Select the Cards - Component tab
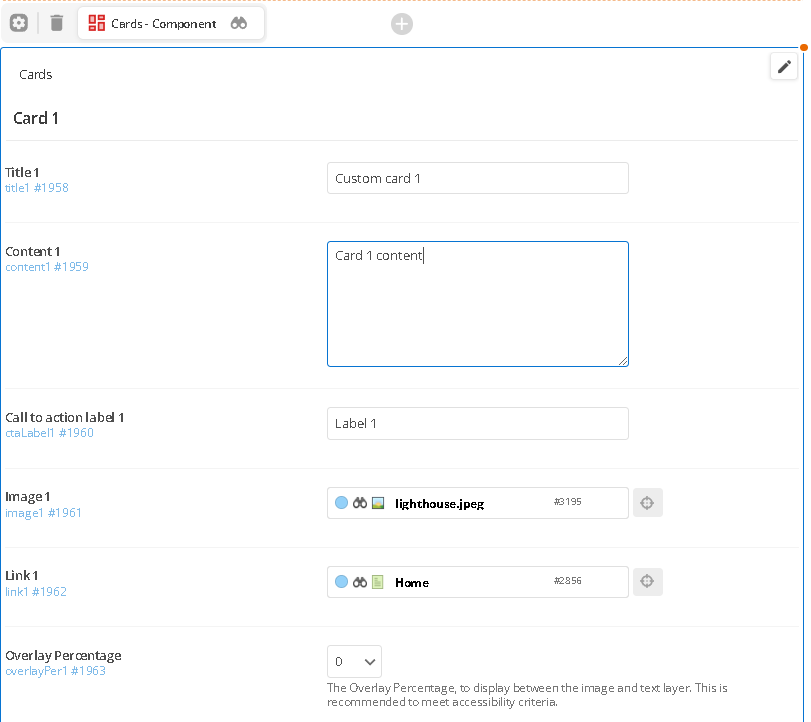811x722 pixels. (x=171, y=23)
